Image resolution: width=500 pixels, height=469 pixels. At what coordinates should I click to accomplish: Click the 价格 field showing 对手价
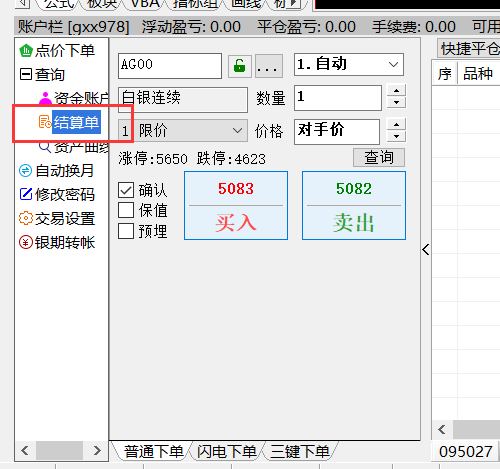click(x=337, y=132)
